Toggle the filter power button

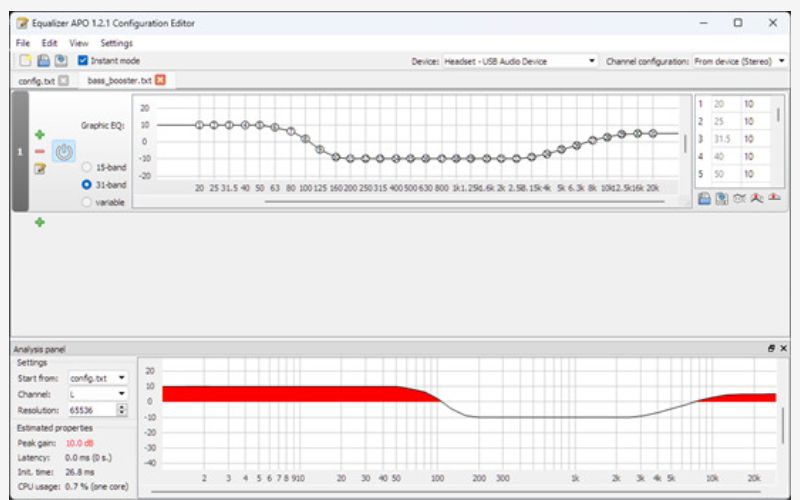coord(64,152)
